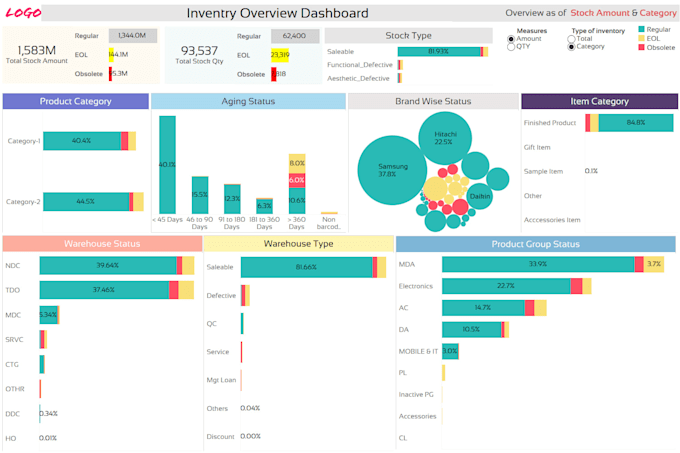The height and width of the screenshot is (453, 680).
Task: Click the 46 to 90 Days bar
Action: (x=200, y=195)
